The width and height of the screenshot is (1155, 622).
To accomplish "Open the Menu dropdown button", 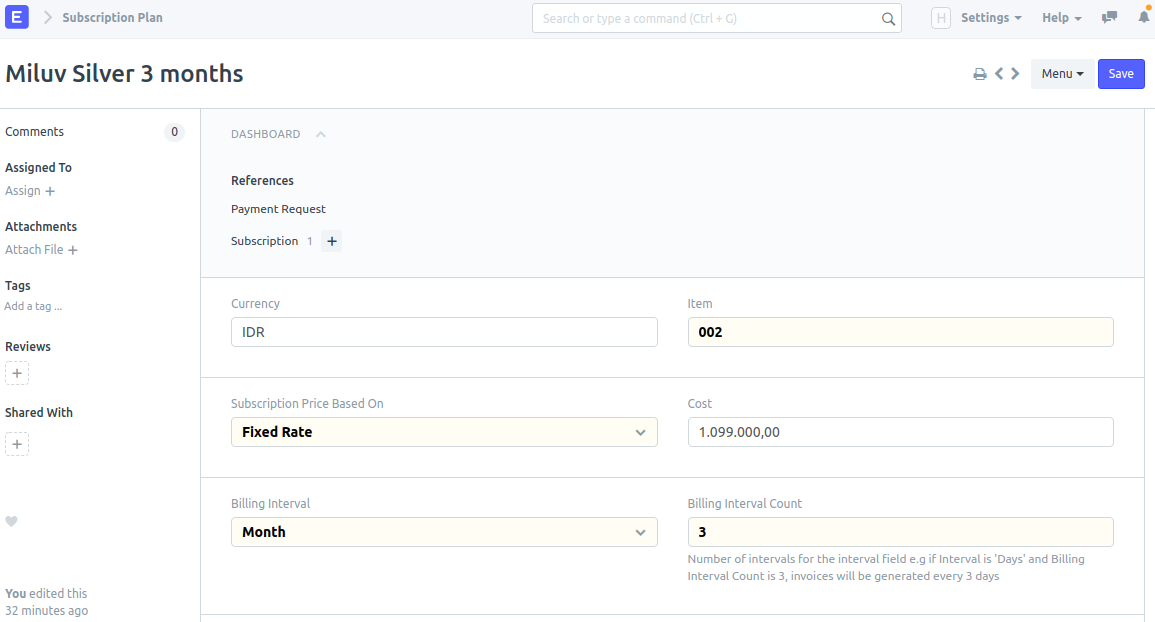I will coord(1062,74).
